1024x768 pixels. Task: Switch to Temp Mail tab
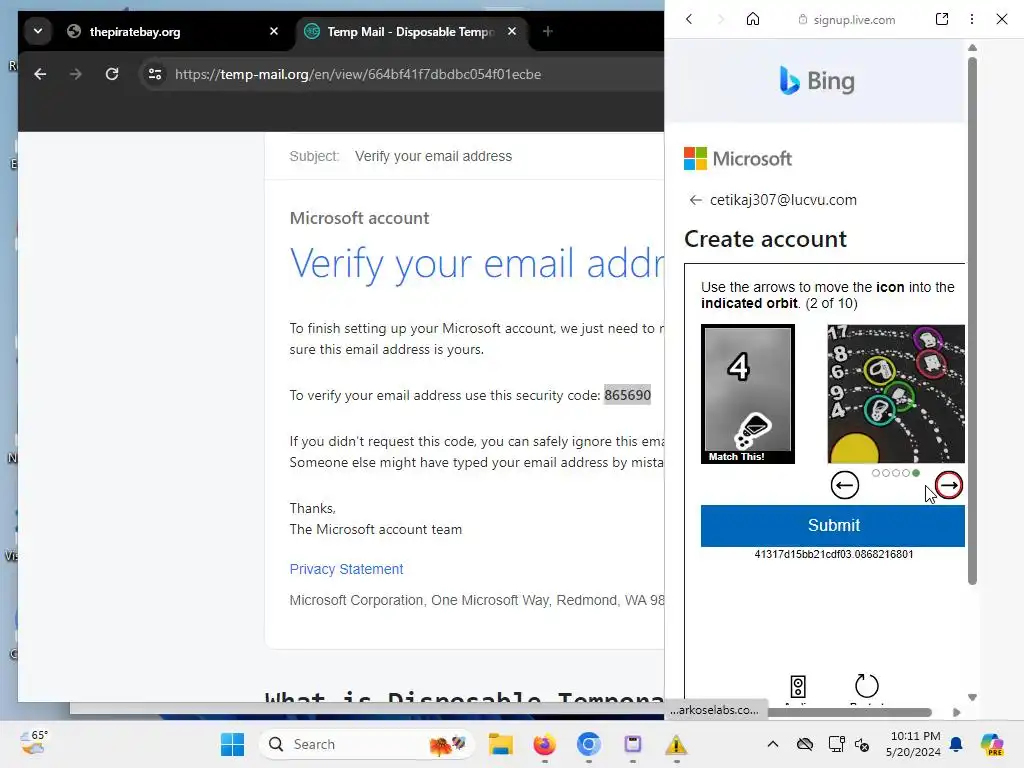411,31
